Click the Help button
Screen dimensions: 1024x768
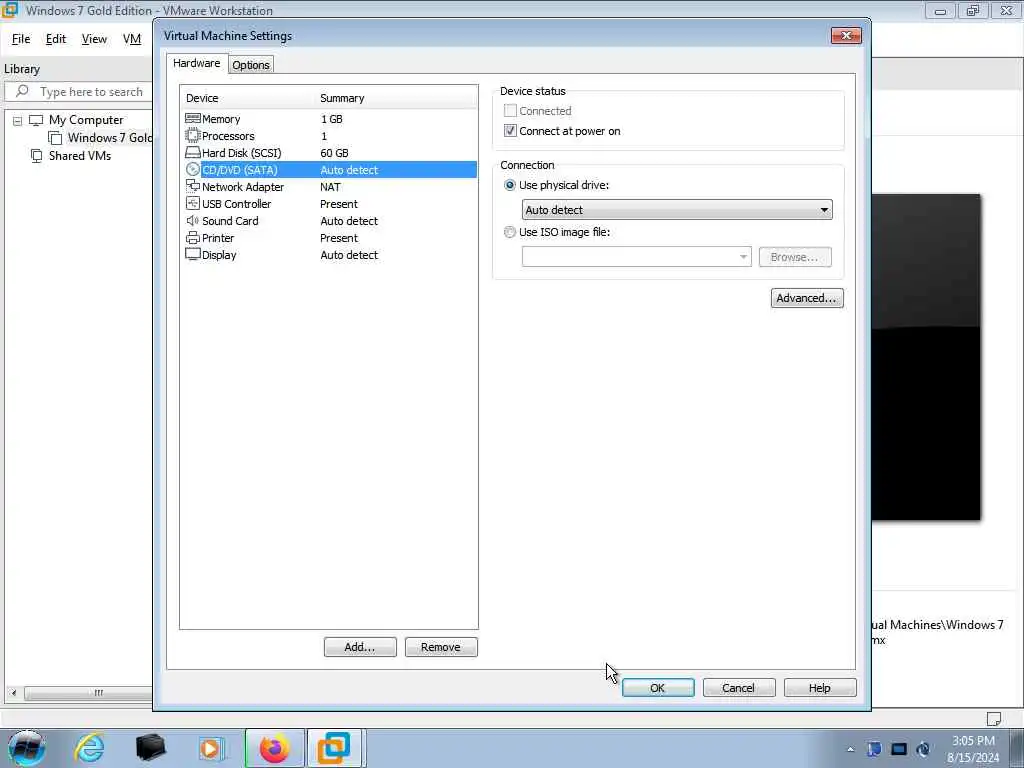(x=820, y=688)
